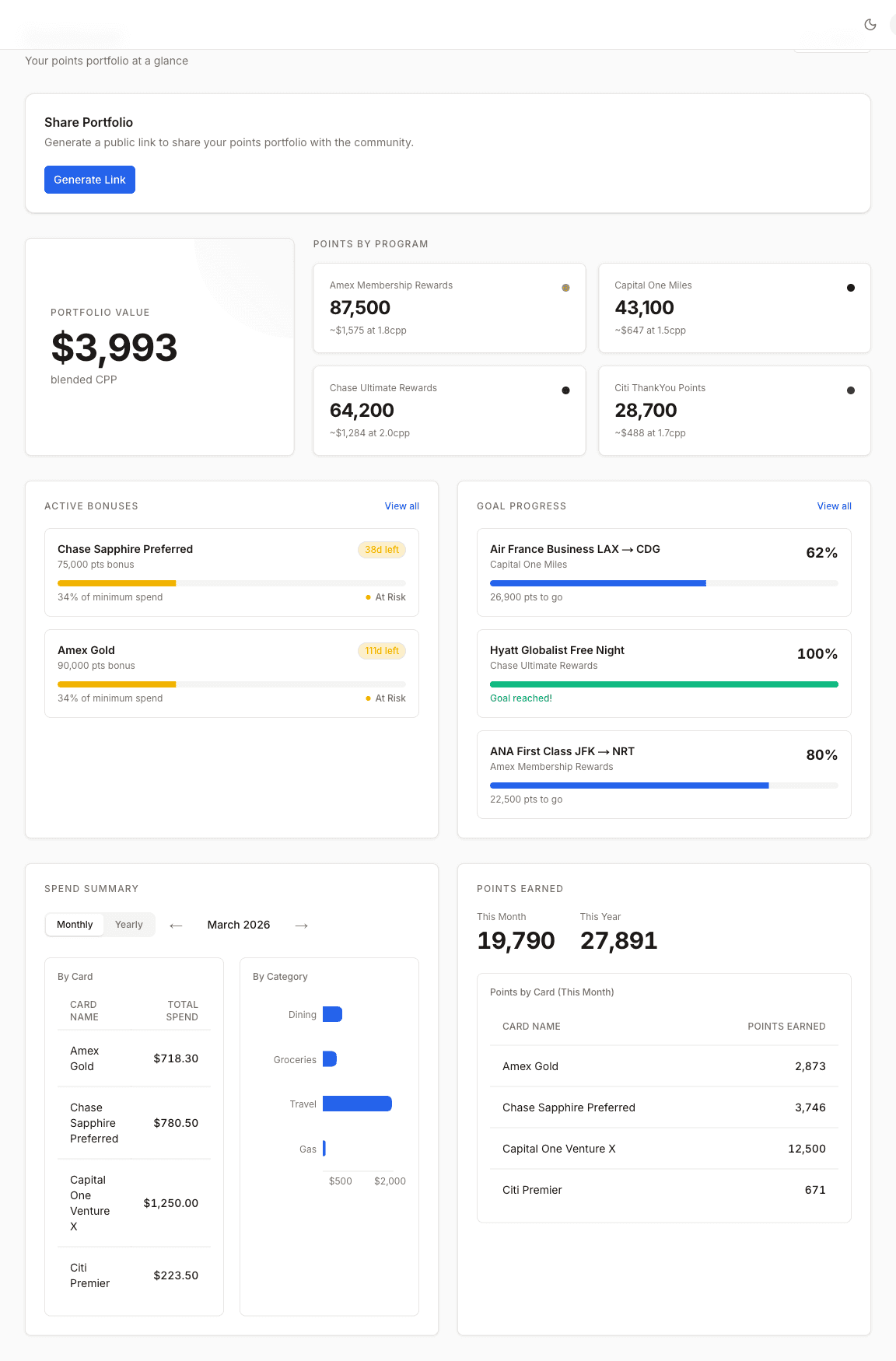
Task: Switch spend summary to Yearly
Action: [x=129, y=925]
